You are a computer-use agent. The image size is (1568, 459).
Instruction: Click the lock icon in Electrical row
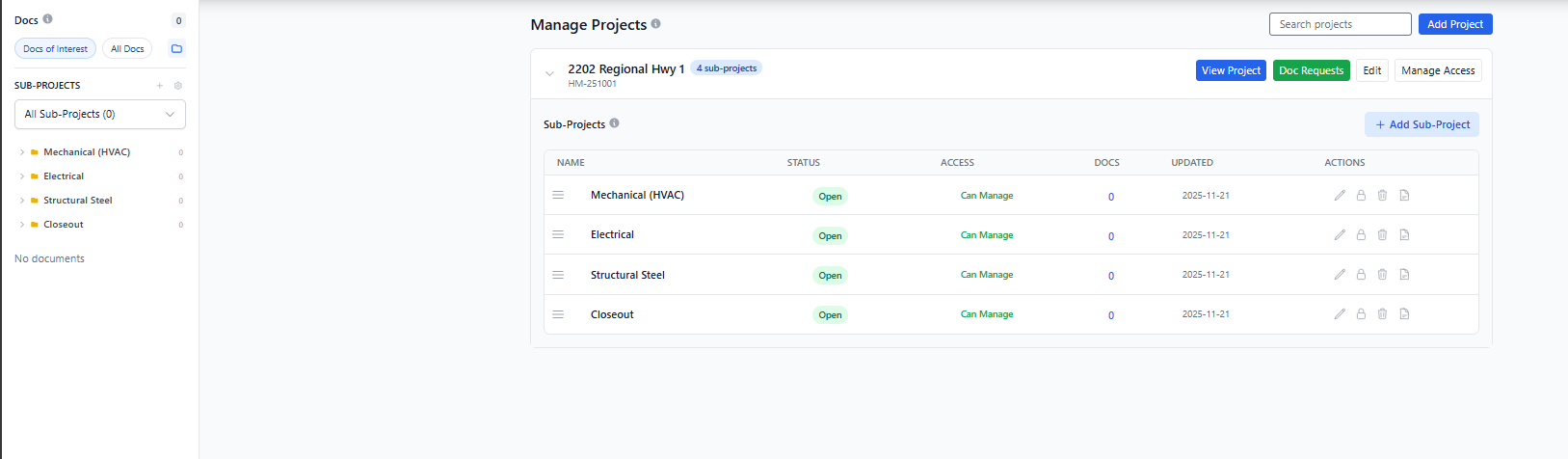point(1361,234)
